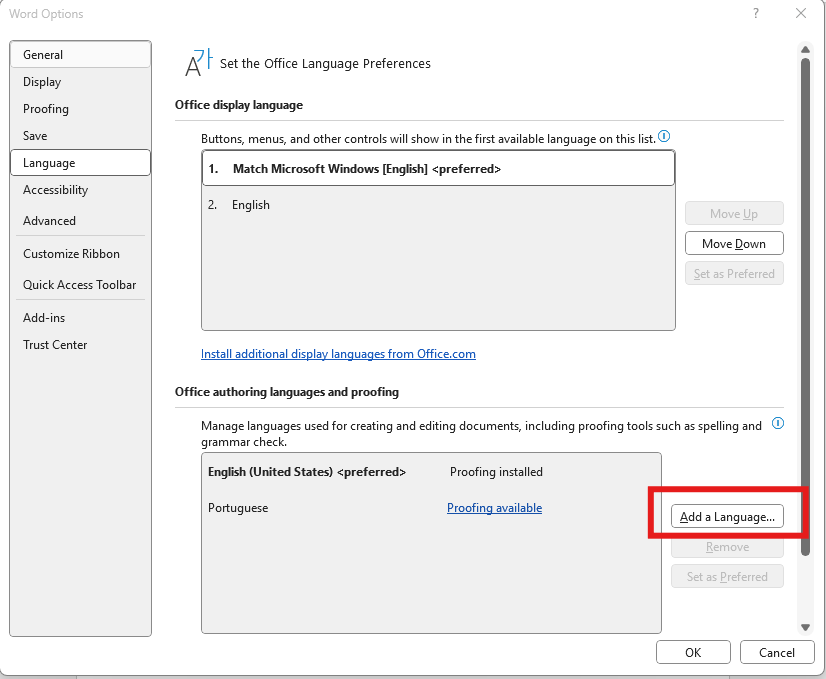Click the Proofing available link for Portuguese
Image resolution: width=826 pixels, height=679 pixels.
(494, 508)
